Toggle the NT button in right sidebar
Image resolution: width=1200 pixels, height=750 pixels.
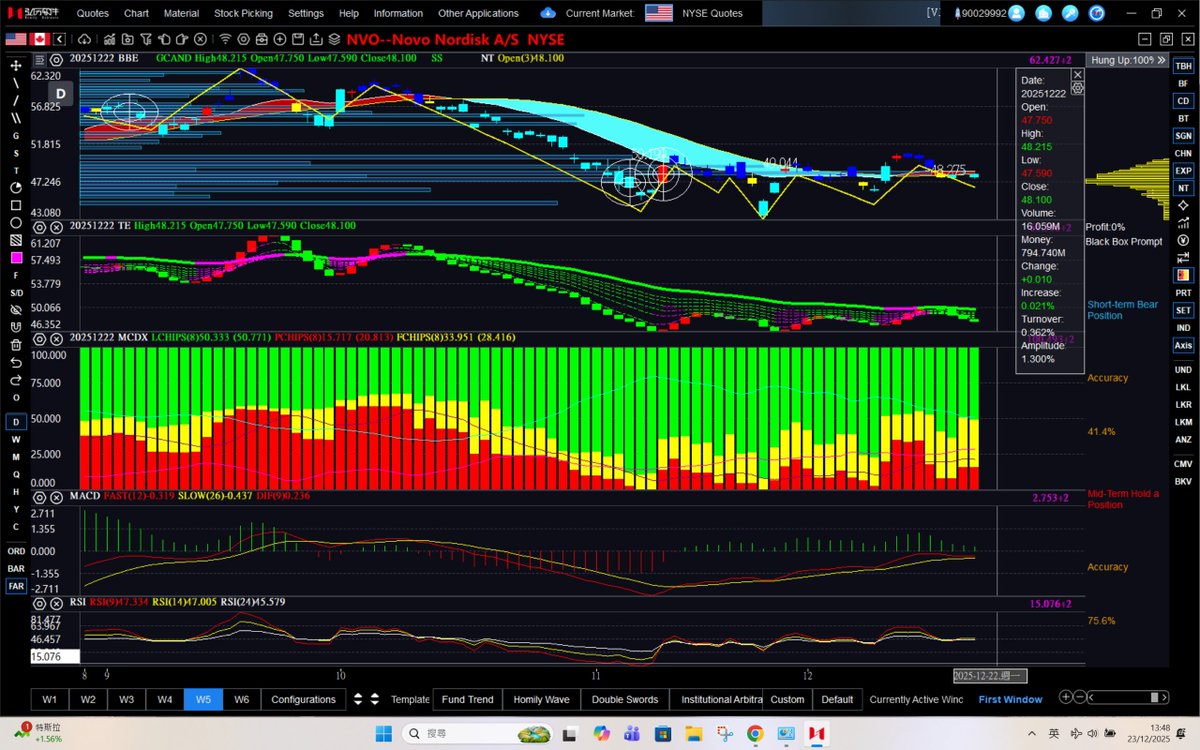[x=1183, y=188]
